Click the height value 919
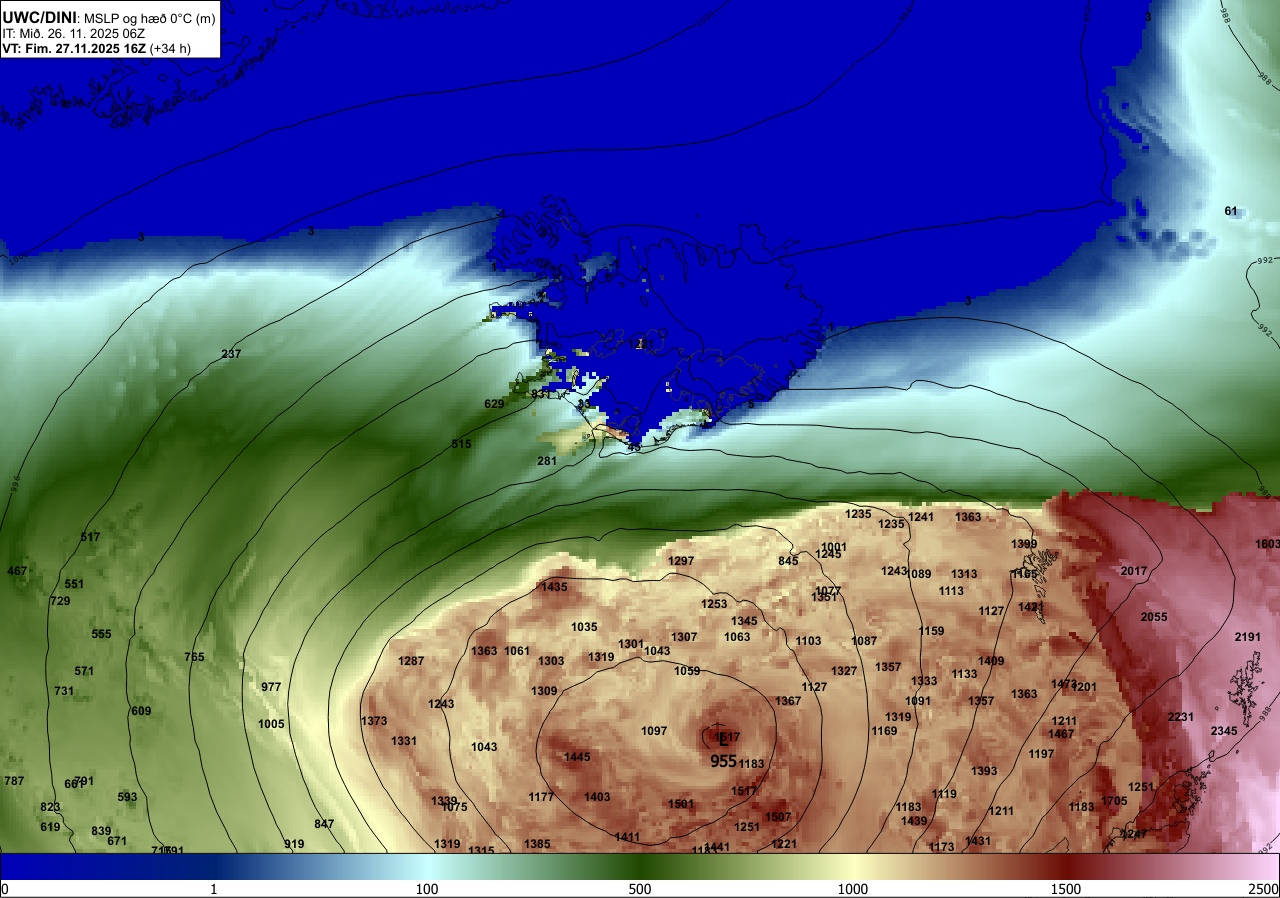 pyautogui.click(x=294, y=844)
